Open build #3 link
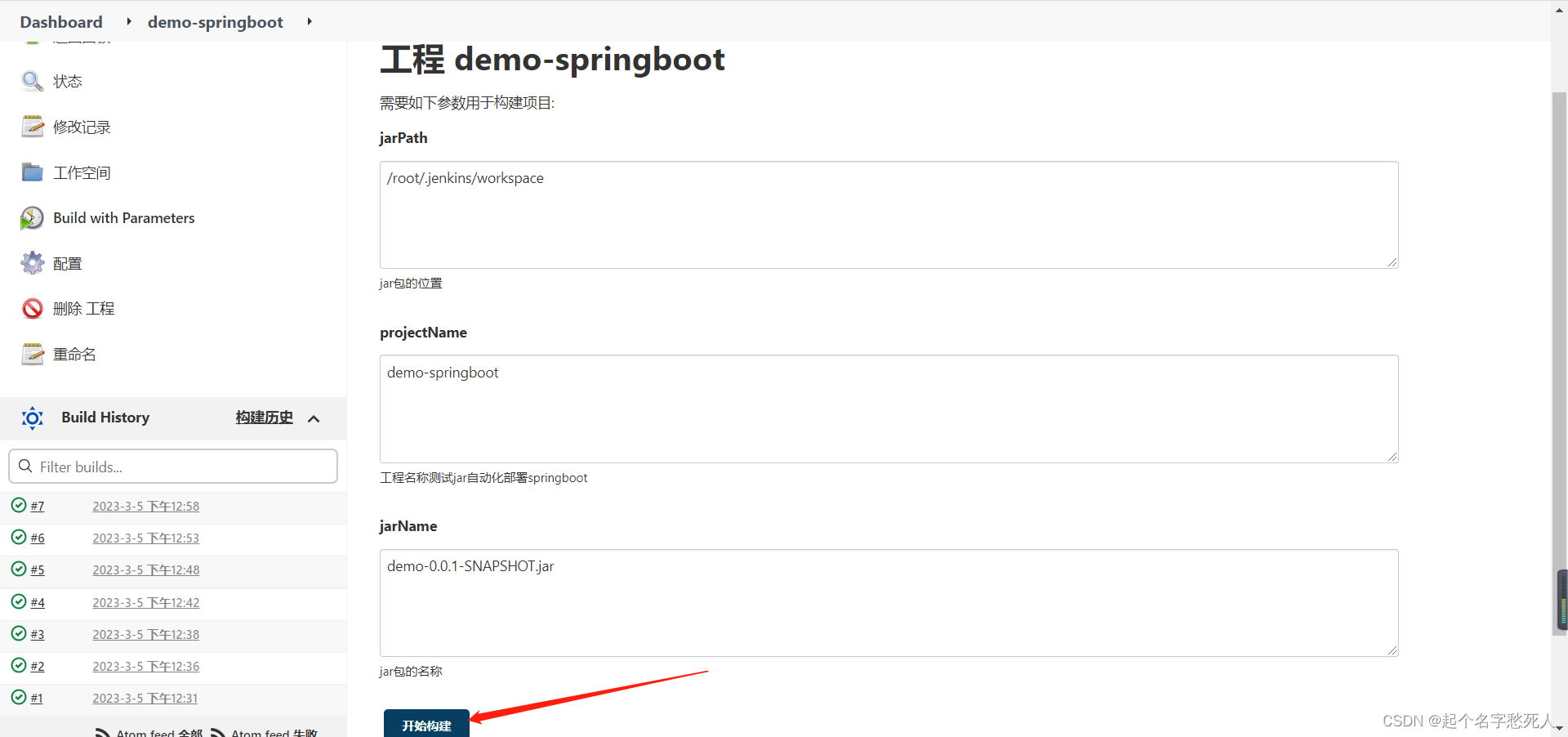Viewport: 1568px width, 737px height. click(x=38, y=634)
